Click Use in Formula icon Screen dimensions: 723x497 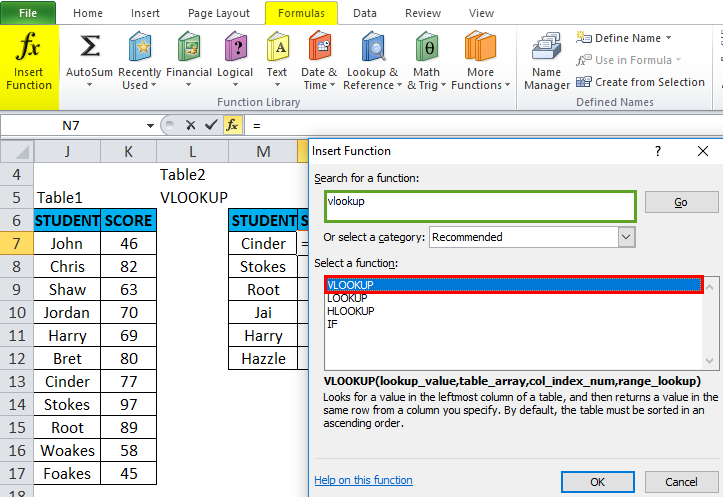[583, 60]
